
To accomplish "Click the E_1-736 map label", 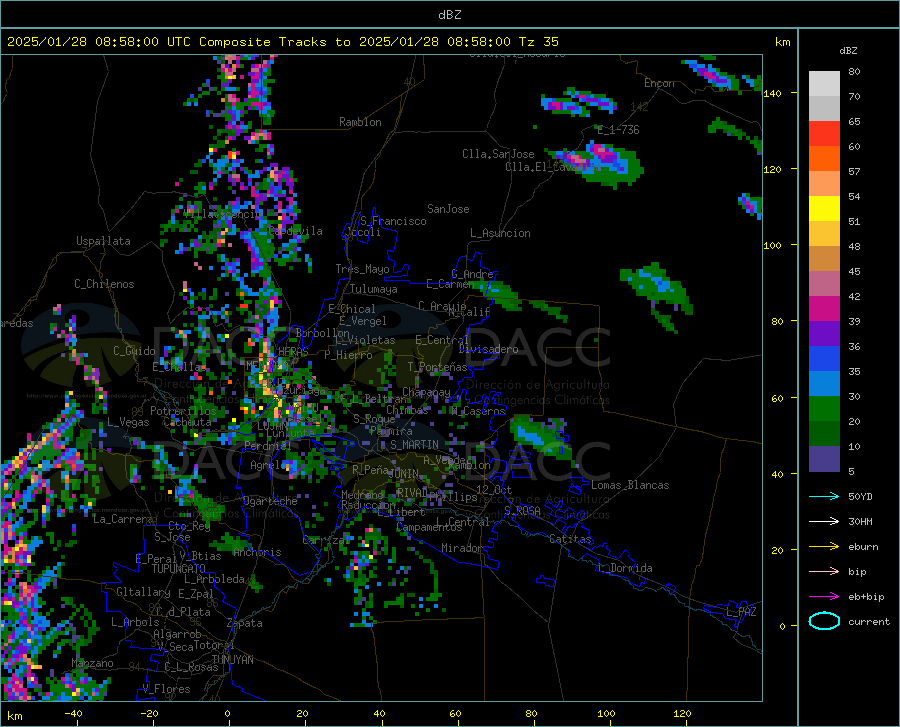I will click(x=618, y=130).
